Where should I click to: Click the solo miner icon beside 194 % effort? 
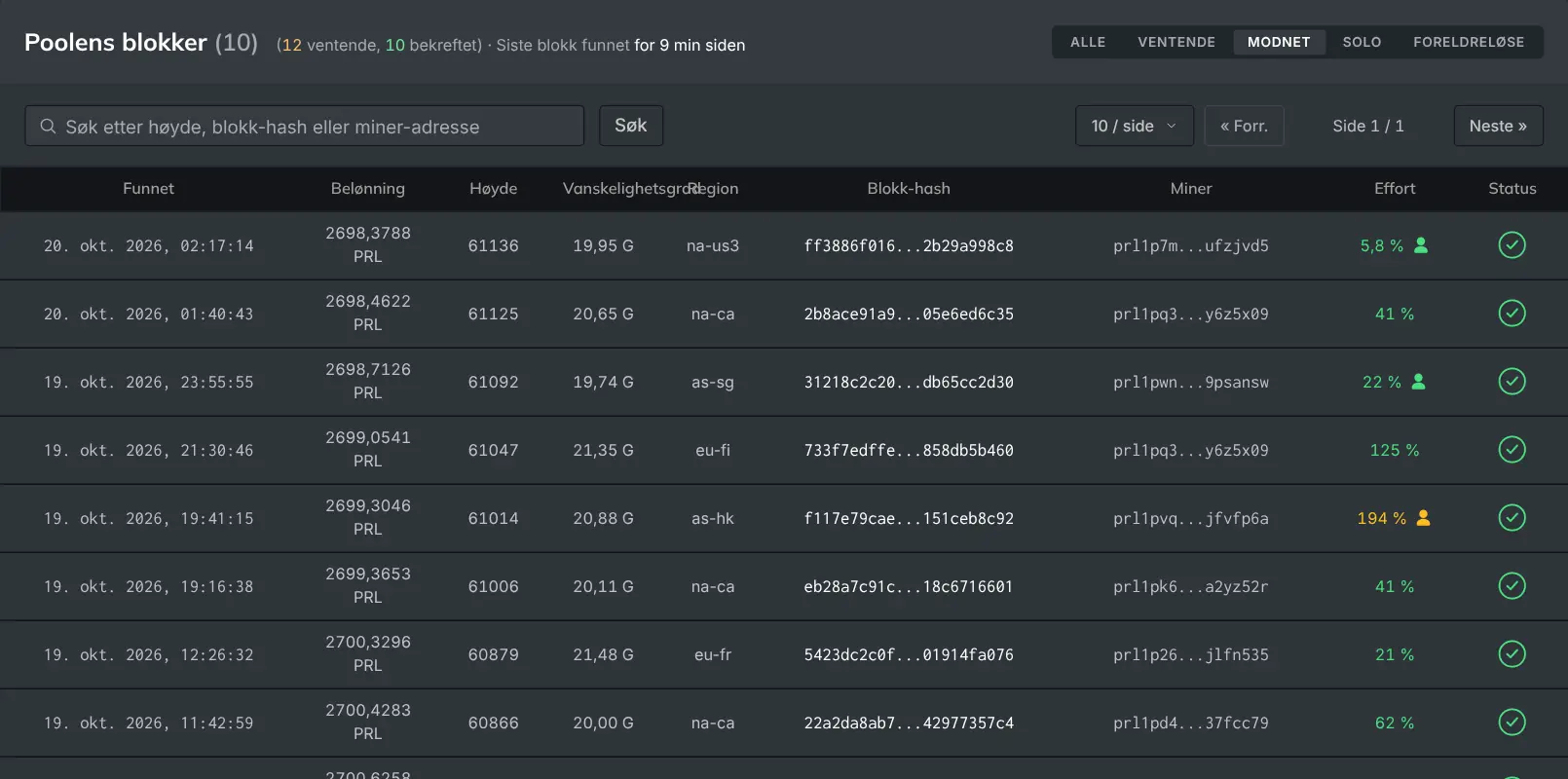pos(1423,518)
